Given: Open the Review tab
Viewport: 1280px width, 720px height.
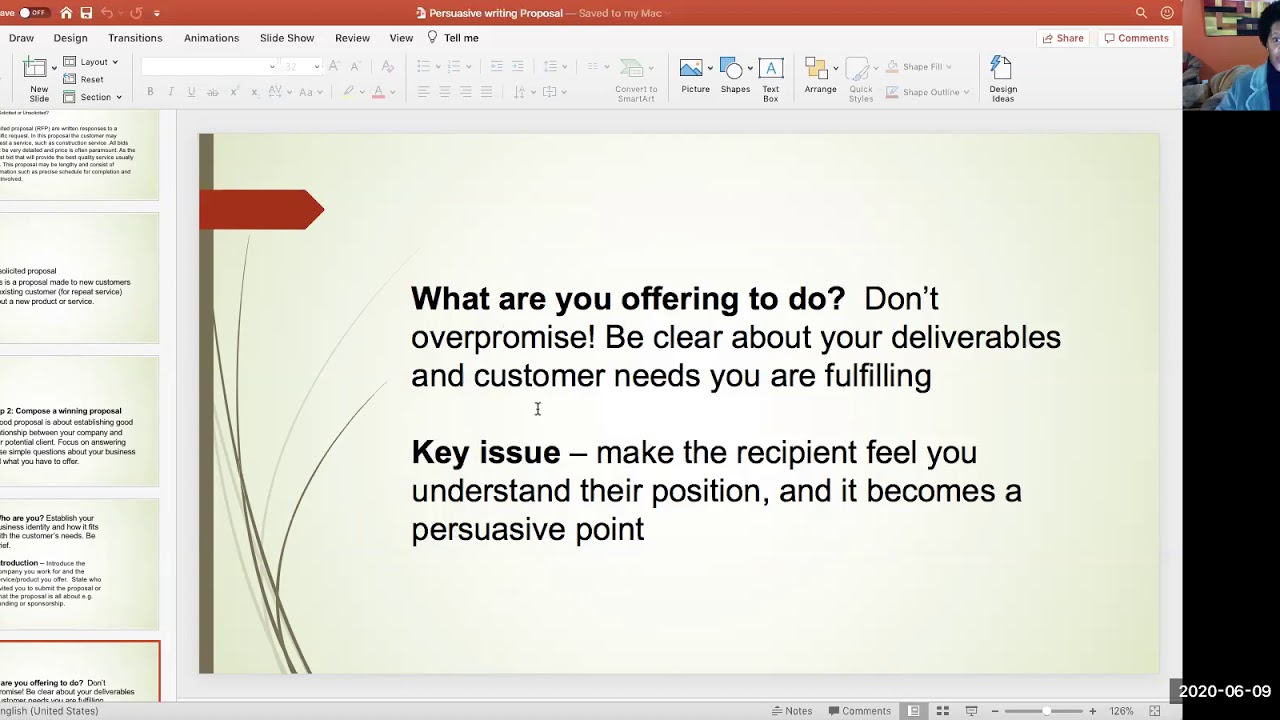Looking at the screenshot, I should point(352,38).
